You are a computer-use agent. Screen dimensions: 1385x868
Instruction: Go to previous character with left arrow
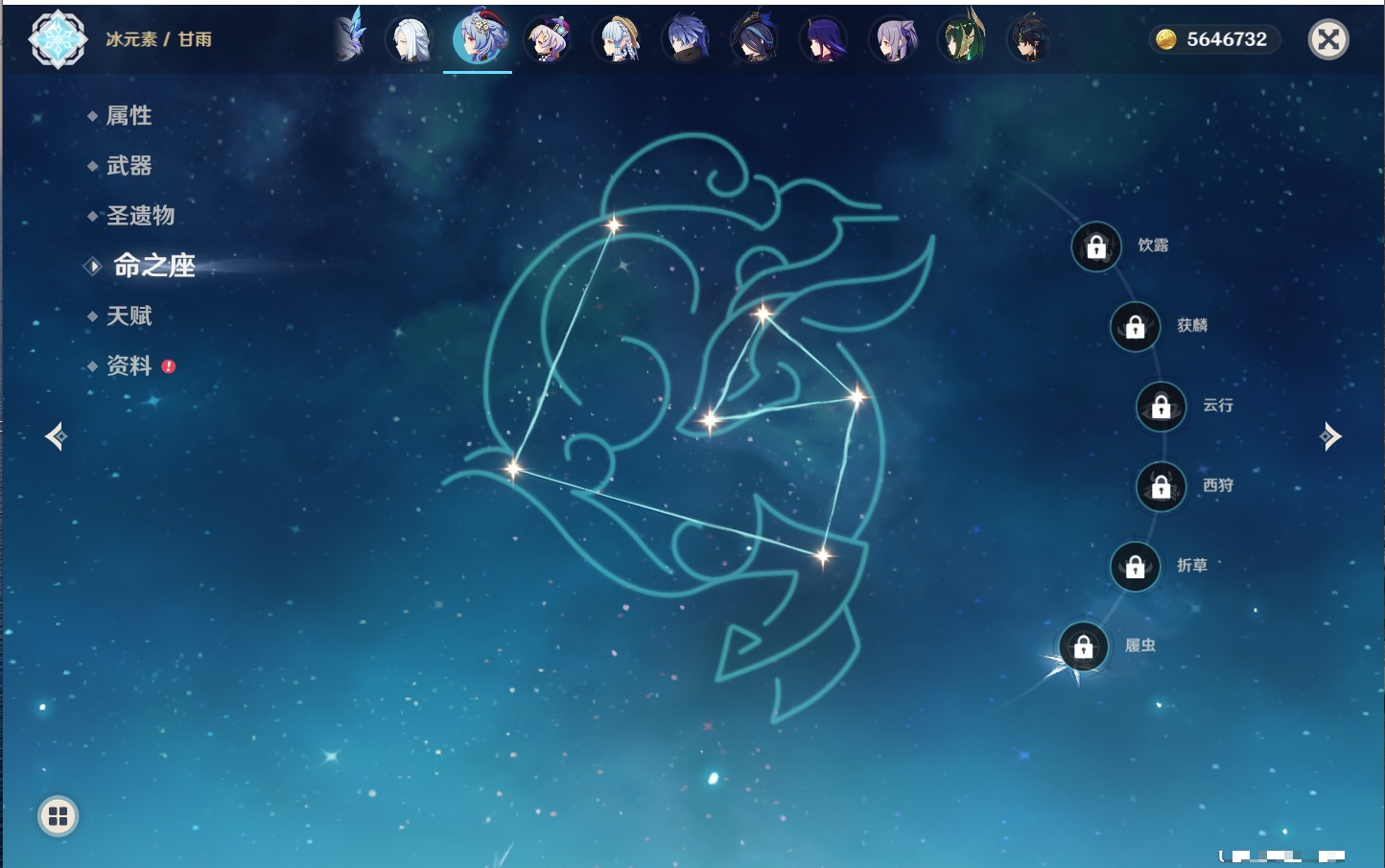[x=57, y=436]
